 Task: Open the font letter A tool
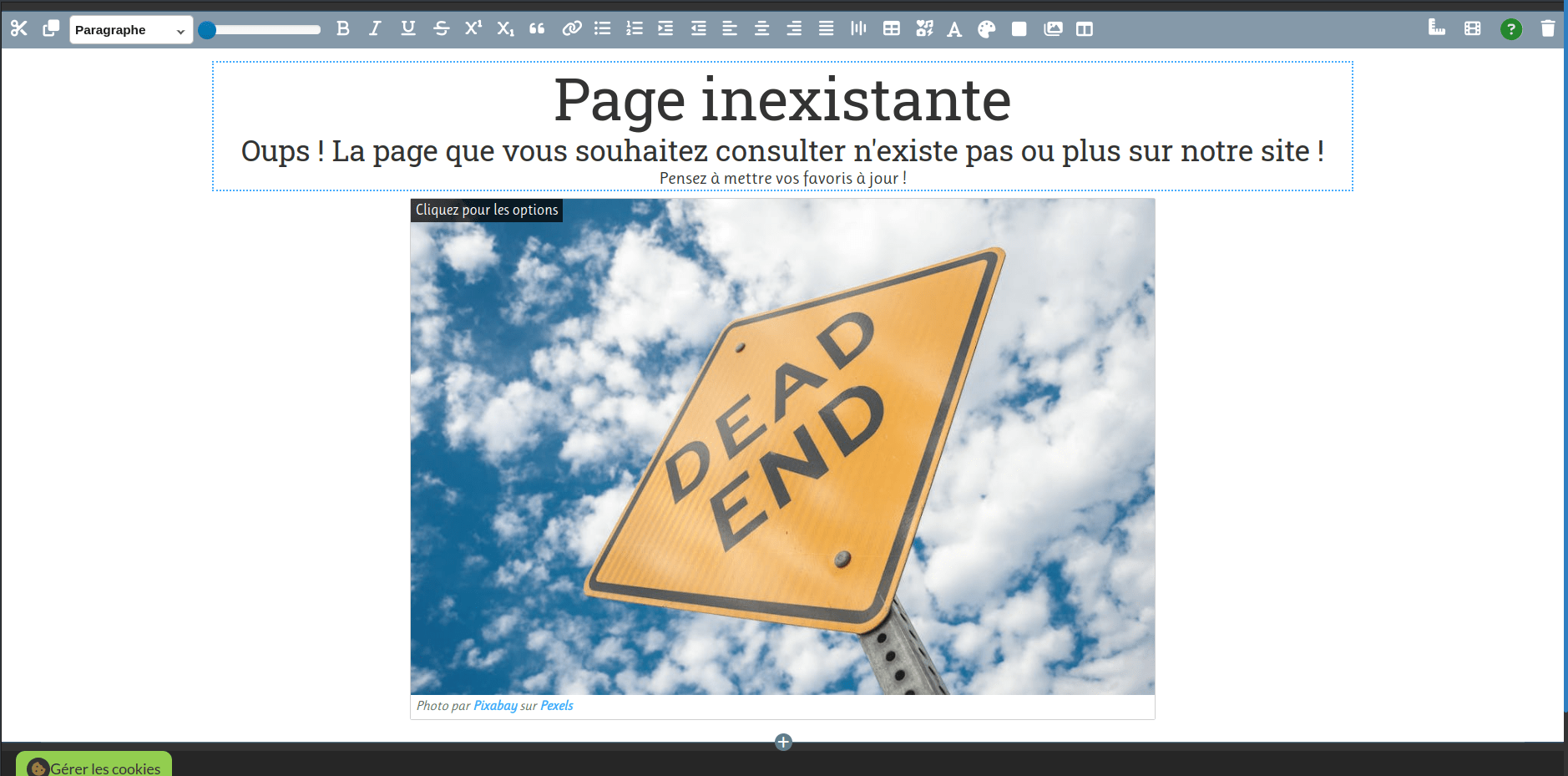click(954, 30)
